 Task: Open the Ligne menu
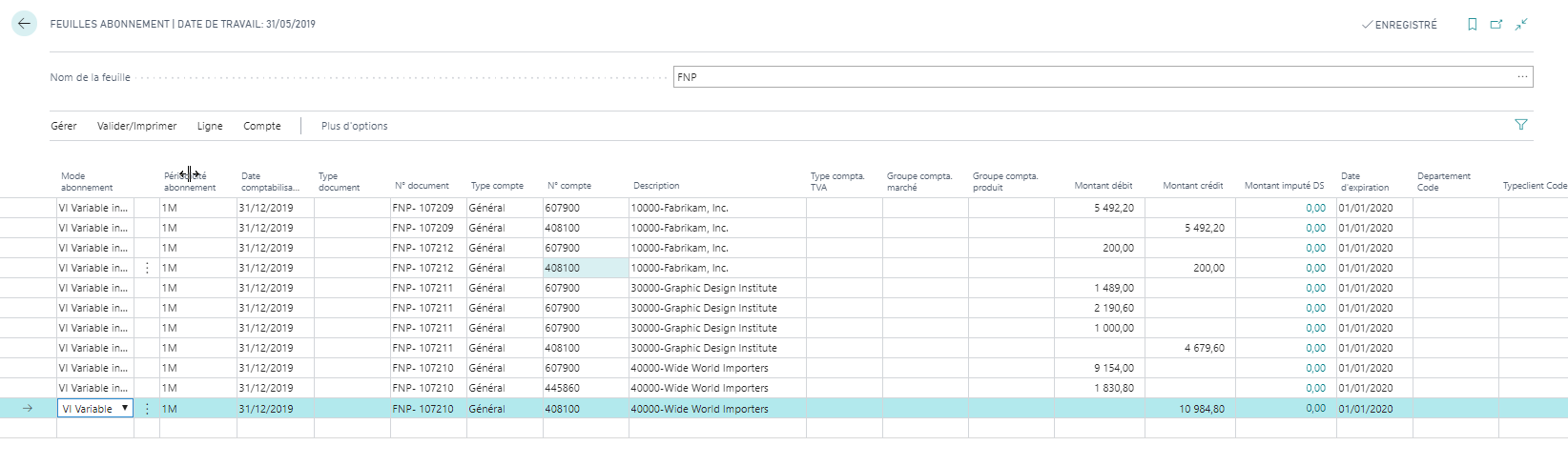coord(210,126)
